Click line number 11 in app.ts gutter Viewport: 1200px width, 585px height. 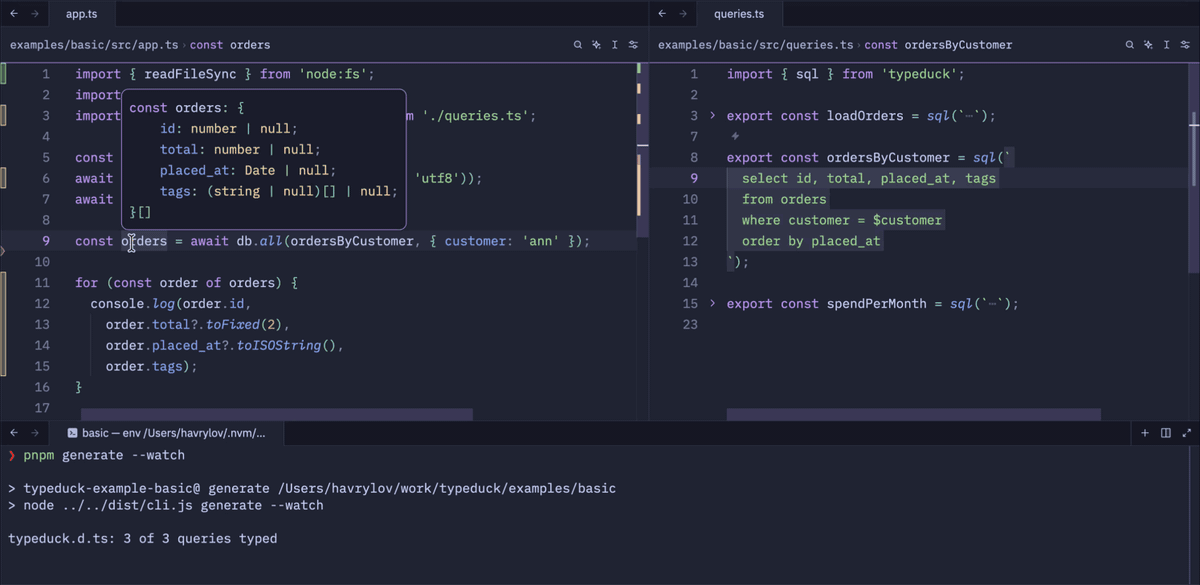coord(42,283)
